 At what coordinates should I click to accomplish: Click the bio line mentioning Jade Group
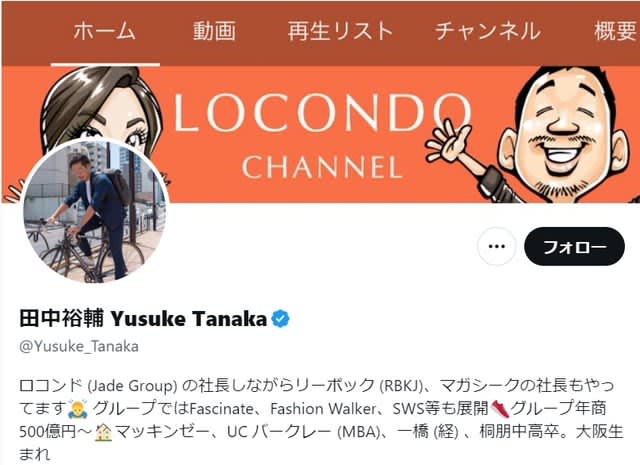pyautogui.click(x=317, y=385)
